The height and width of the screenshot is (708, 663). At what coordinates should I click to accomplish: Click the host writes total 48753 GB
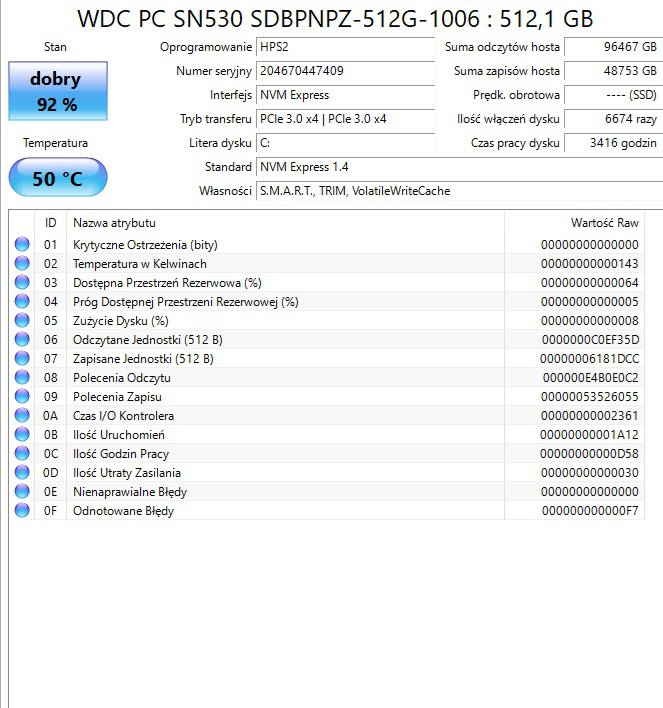pos(614,71)
